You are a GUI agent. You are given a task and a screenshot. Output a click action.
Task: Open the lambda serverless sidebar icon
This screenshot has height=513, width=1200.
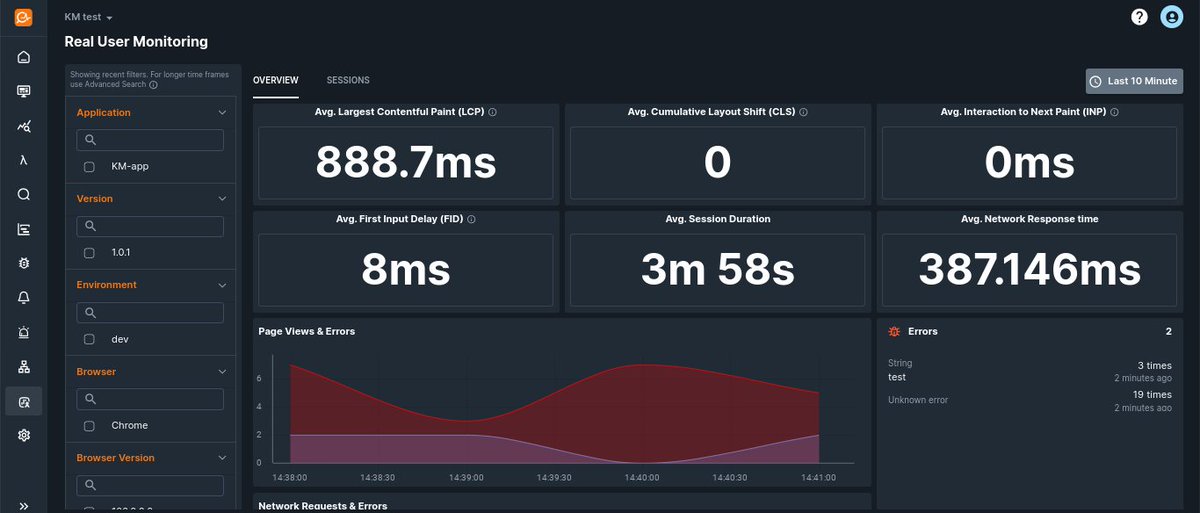[24, 160]
